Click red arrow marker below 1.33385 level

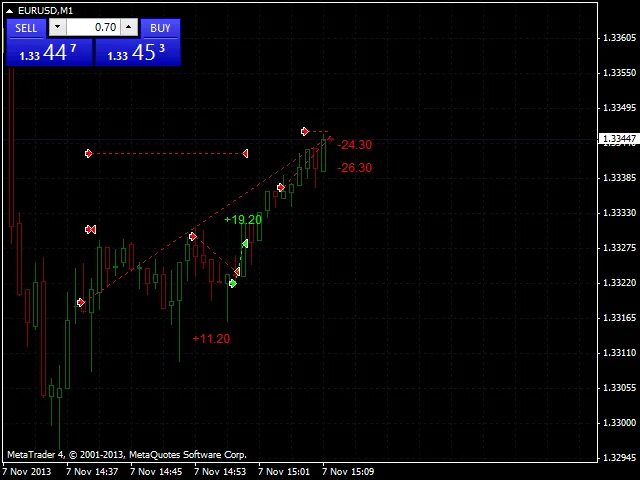(x=281, y=187)
